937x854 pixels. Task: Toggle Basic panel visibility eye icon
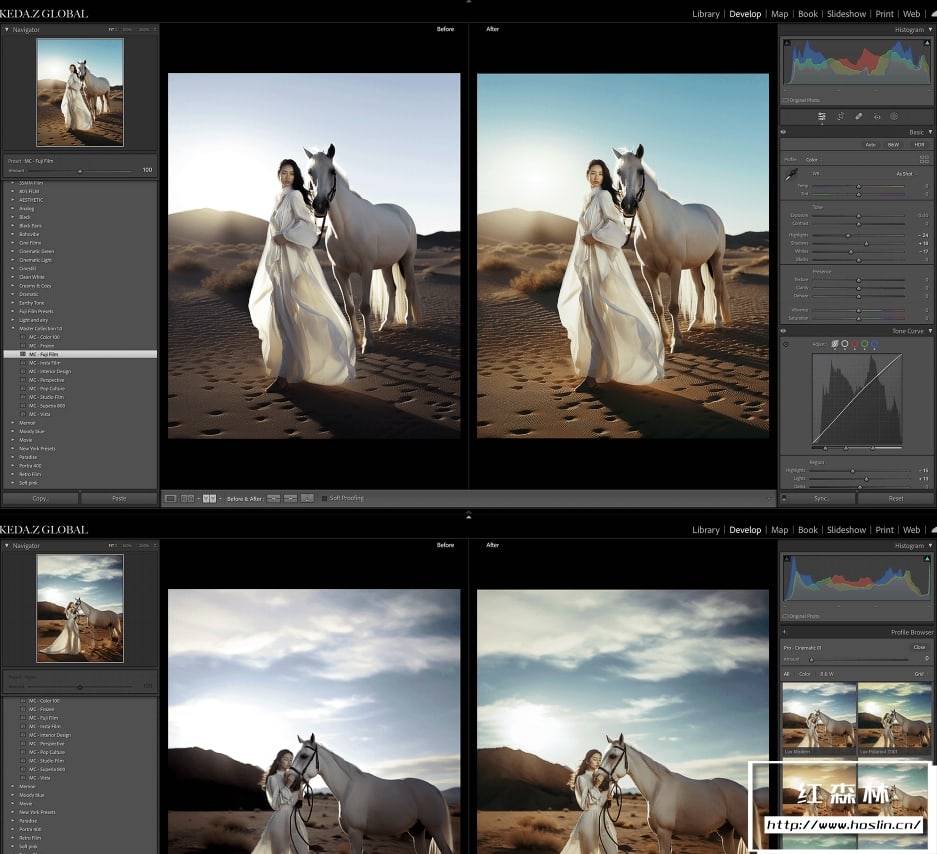click(783, 132)
